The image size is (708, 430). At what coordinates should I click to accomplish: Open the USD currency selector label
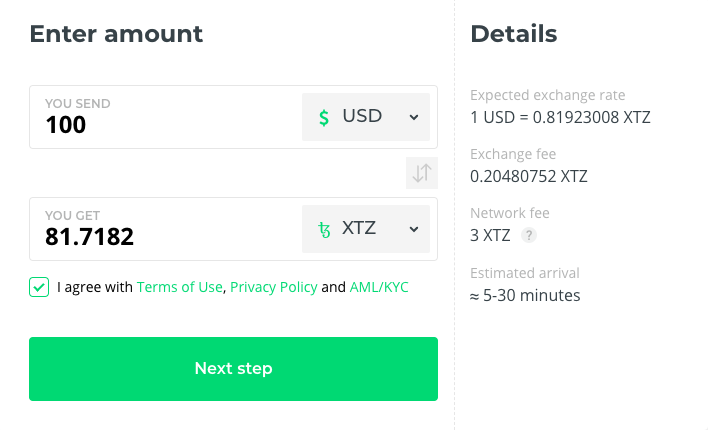362,116
